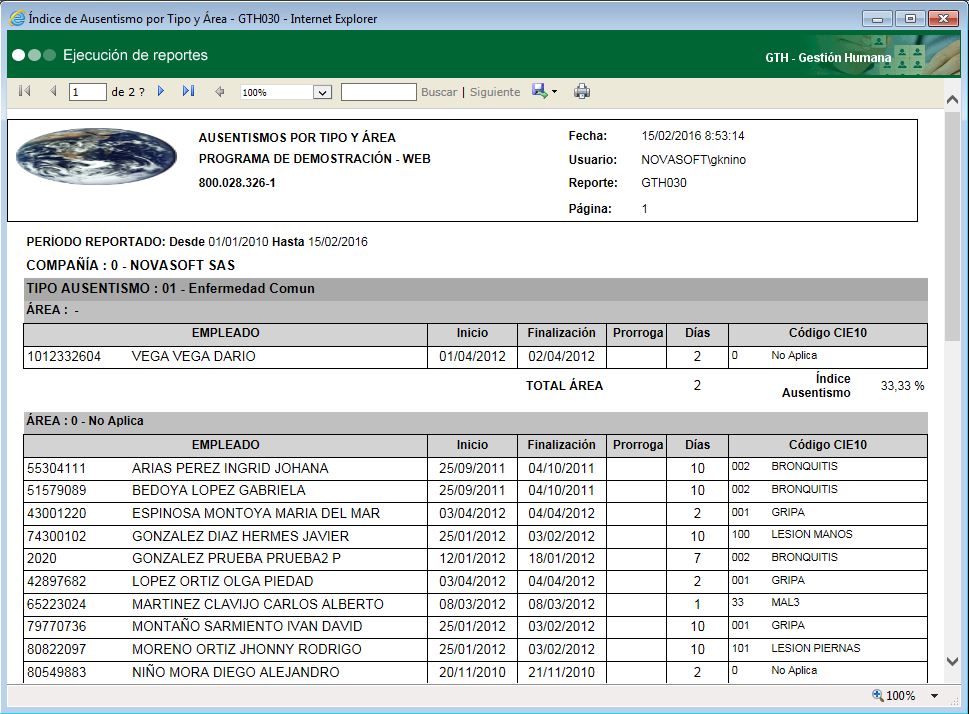This screenshot has width=969, height=714.
Task: Click the vertical scrollbar thumb
Action: (x=952, y=226)
